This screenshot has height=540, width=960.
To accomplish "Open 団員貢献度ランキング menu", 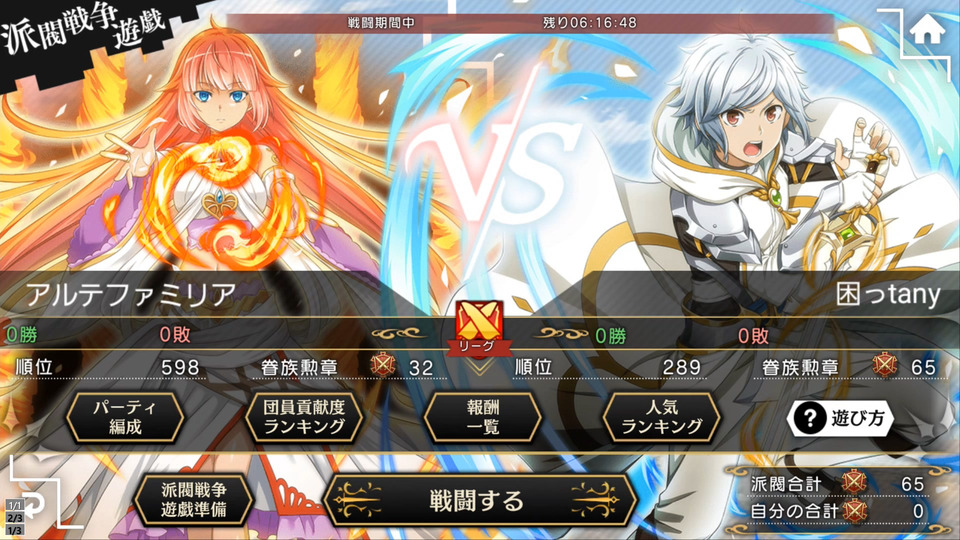I will coord(304,418).
